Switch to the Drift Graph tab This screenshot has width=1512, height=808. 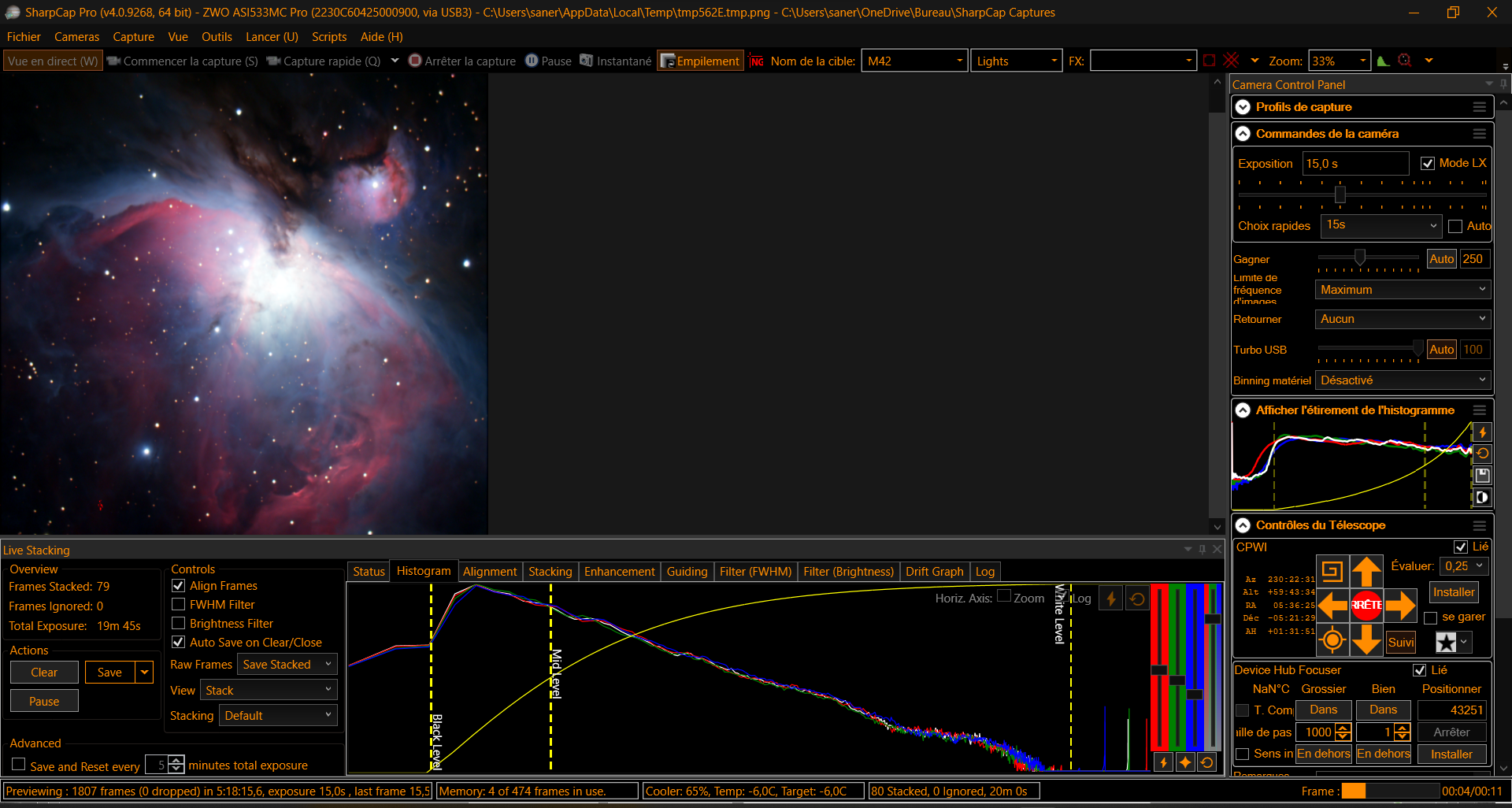click(934, 572)
